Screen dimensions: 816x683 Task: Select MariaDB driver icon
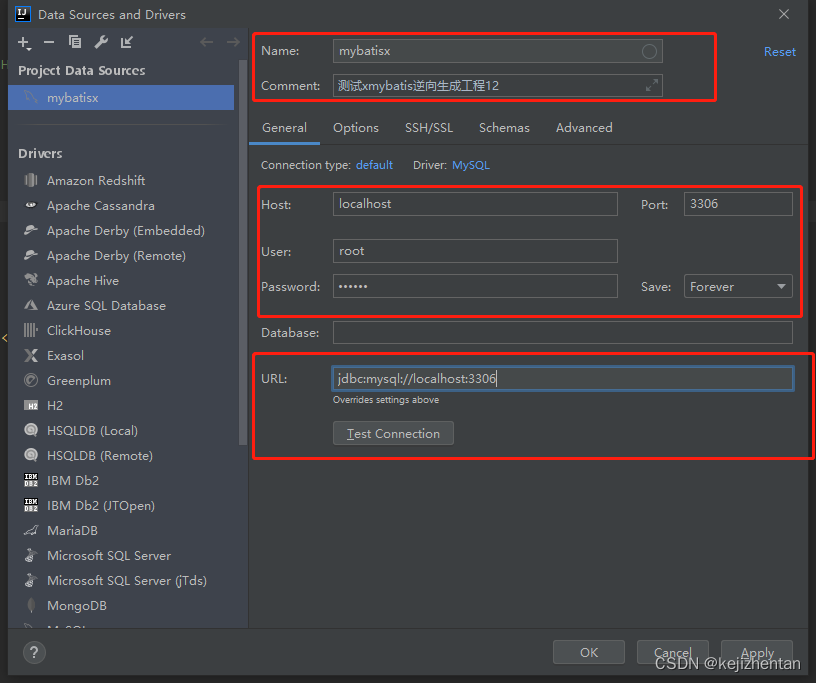31,530
